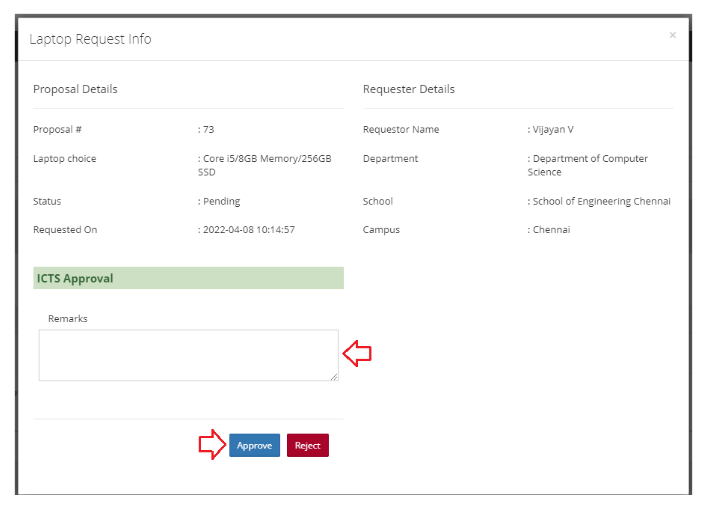Select the Laptop Request Info title

90,39
